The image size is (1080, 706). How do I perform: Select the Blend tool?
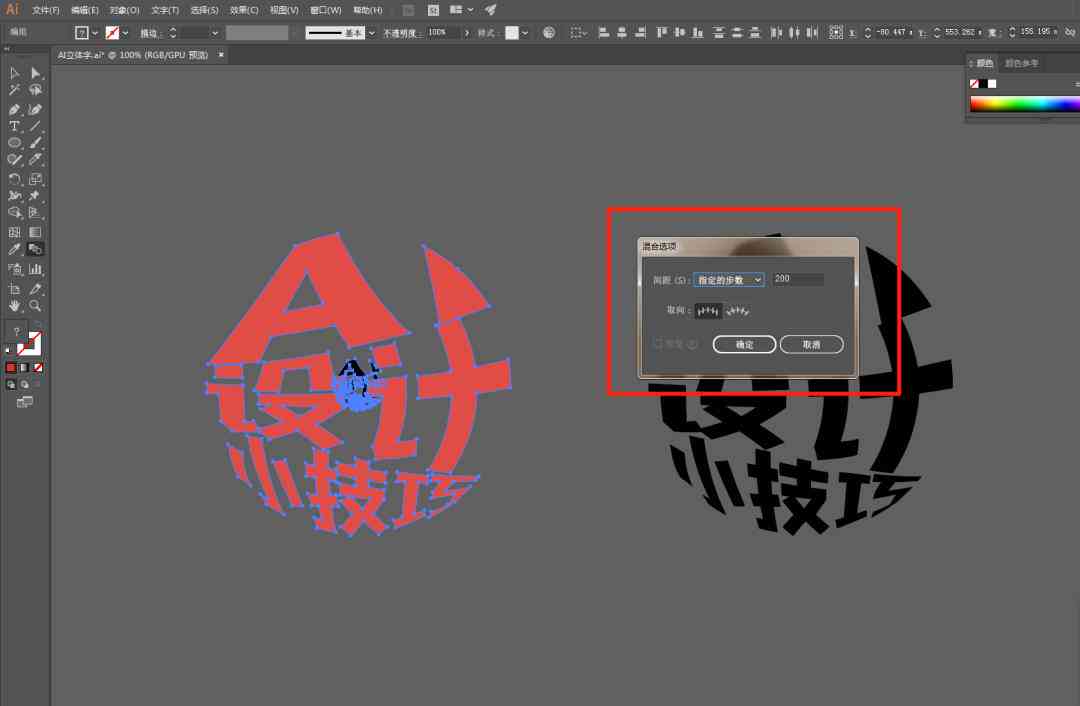(x=35, y=249)
